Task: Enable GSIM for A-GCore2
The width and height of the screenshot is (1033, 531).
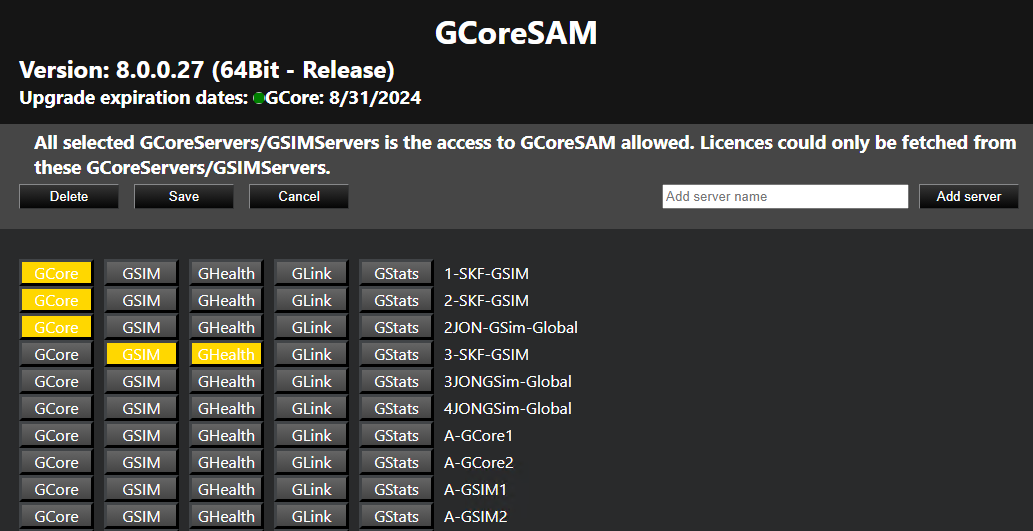Action: point(141,462)
